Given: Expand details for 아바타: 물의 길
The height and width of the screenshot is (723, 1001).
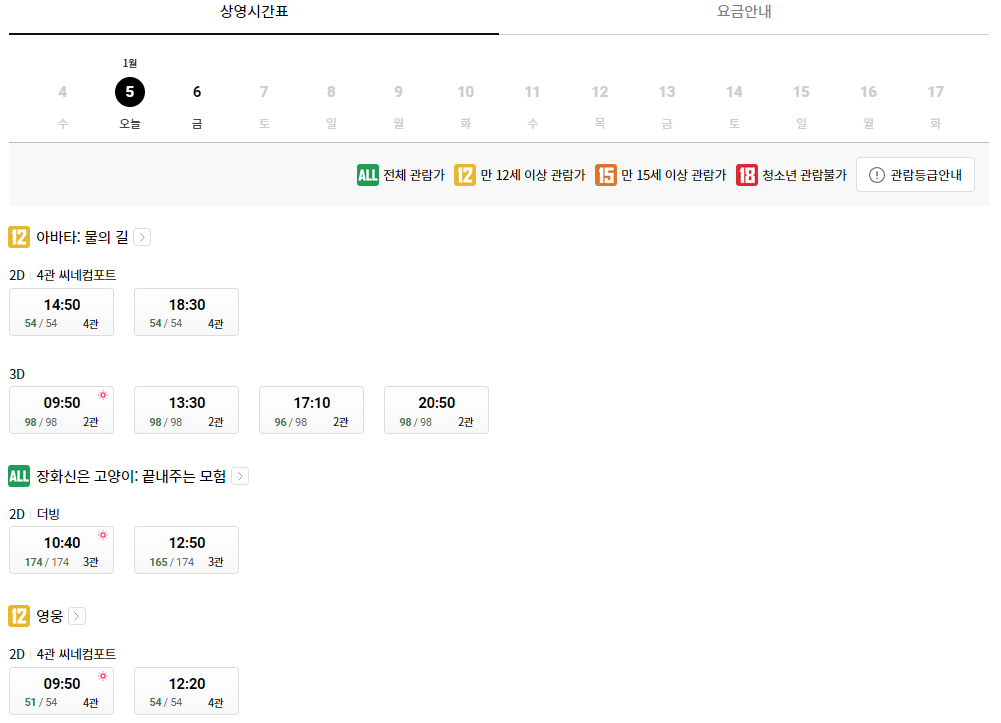Looking at the screenshot, I should (143, 238).
